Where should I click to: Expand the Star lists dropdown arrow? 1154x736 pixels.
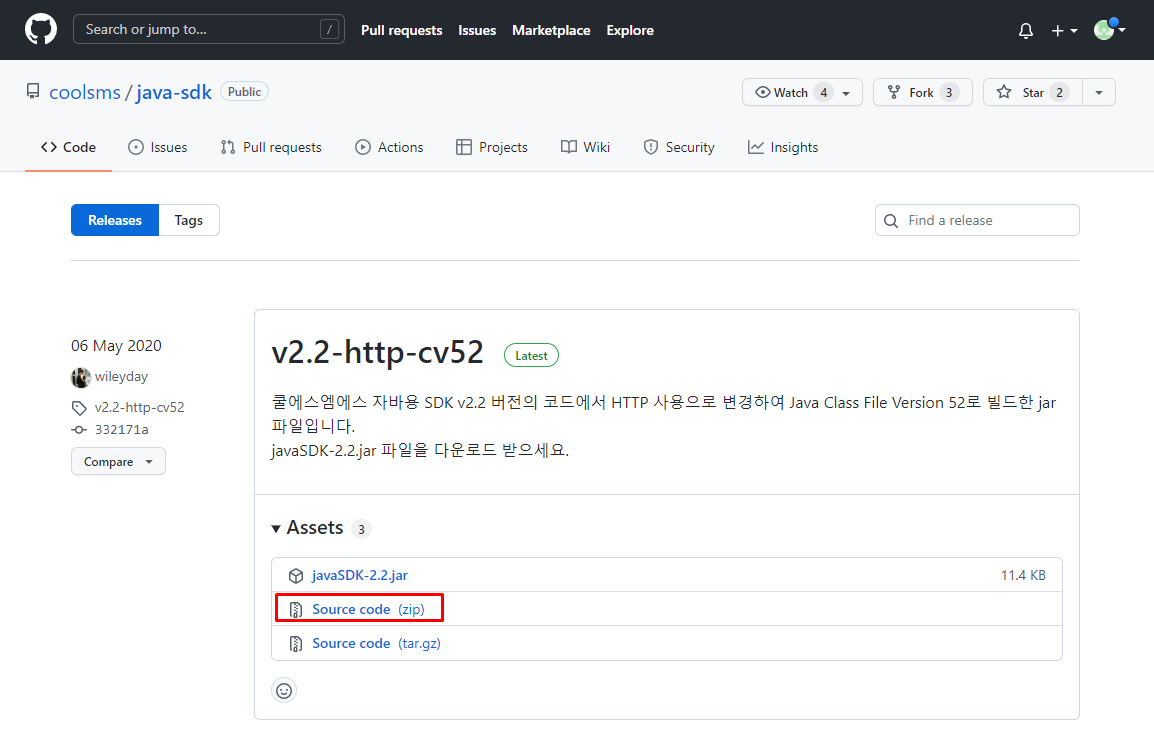click(1099, 92)
